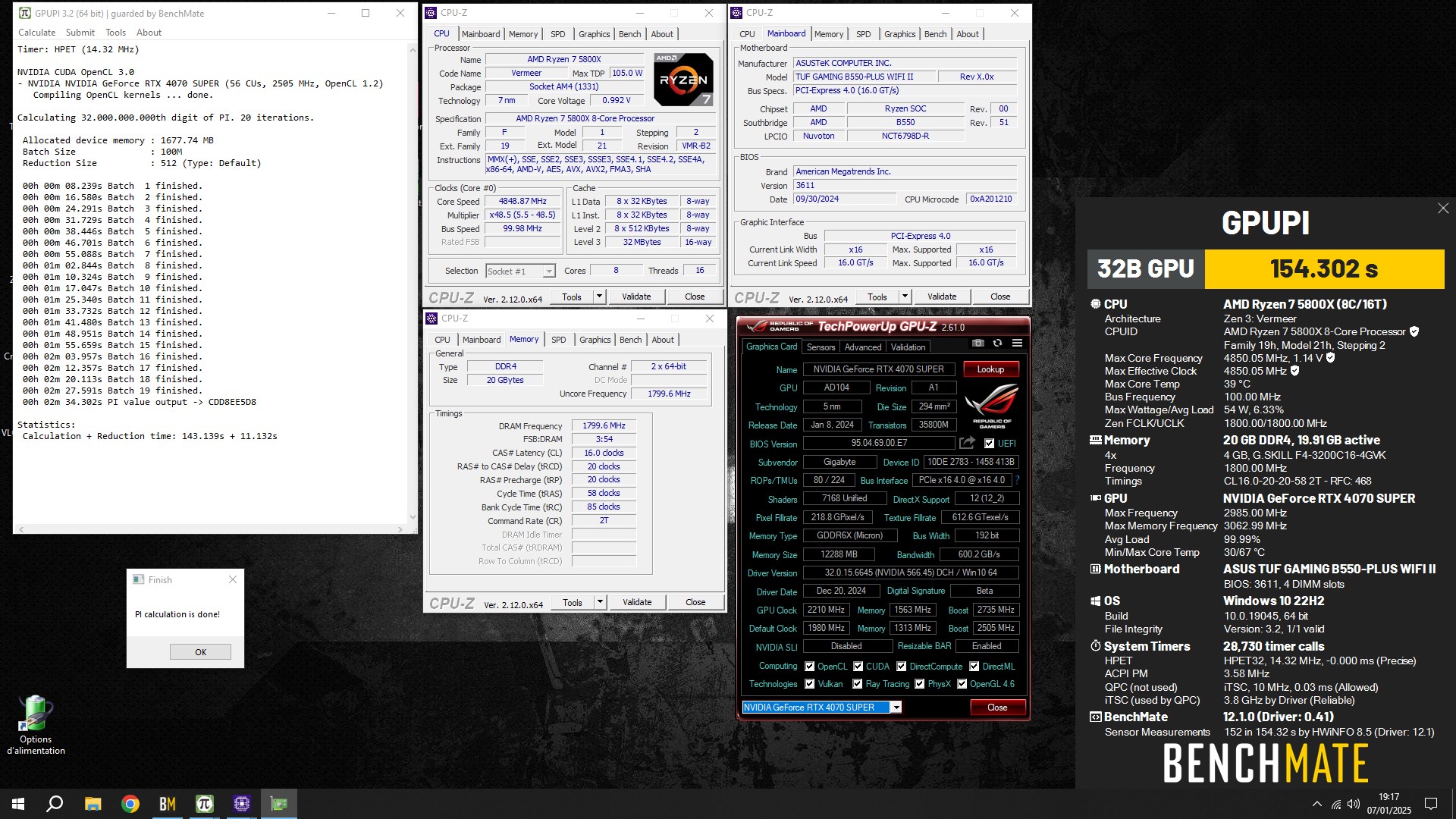Open the GPU-Z hamburger menu

coord(1017,344)
